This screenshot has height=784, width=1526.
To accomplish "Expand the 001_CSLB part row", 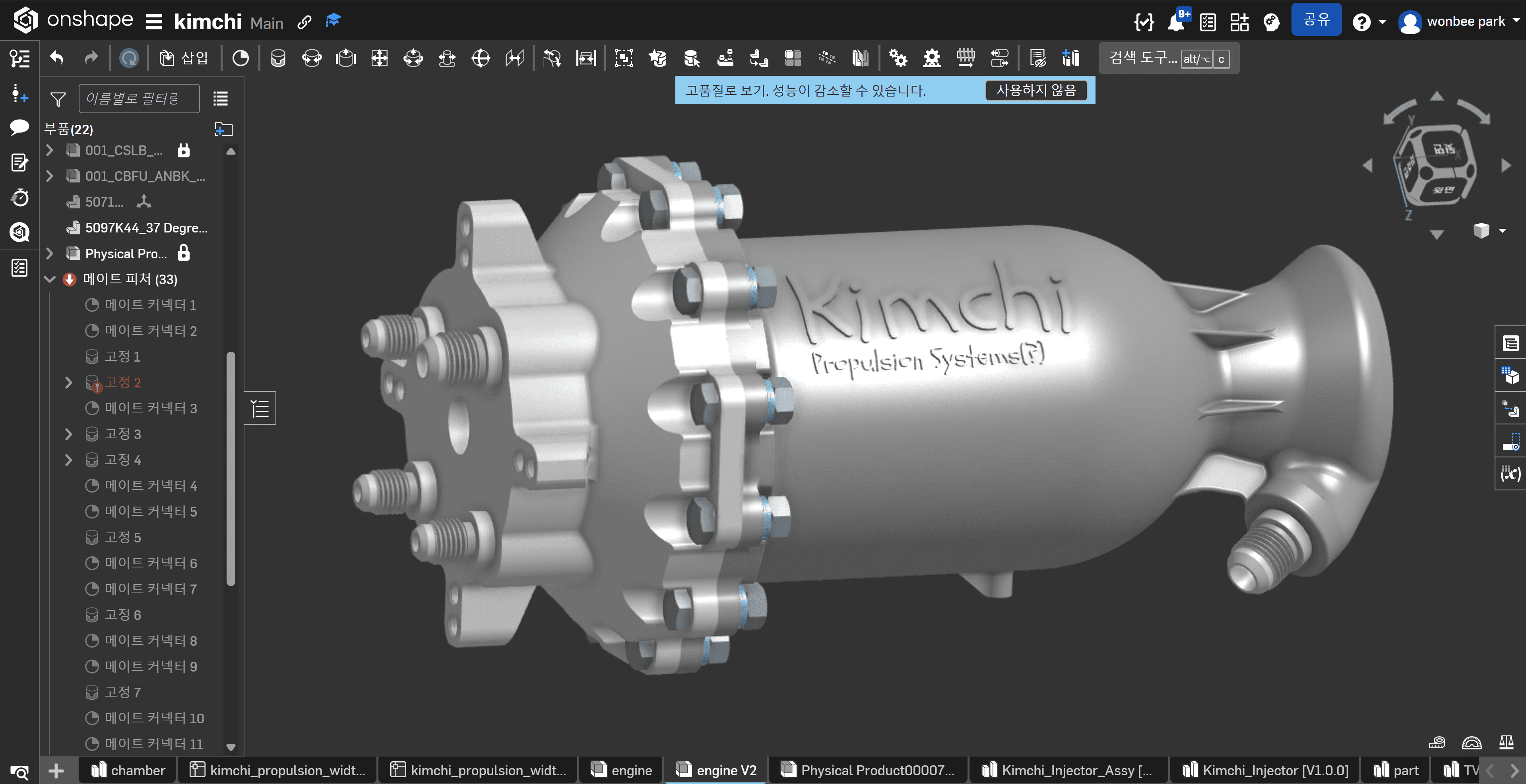I will point(50,151).
